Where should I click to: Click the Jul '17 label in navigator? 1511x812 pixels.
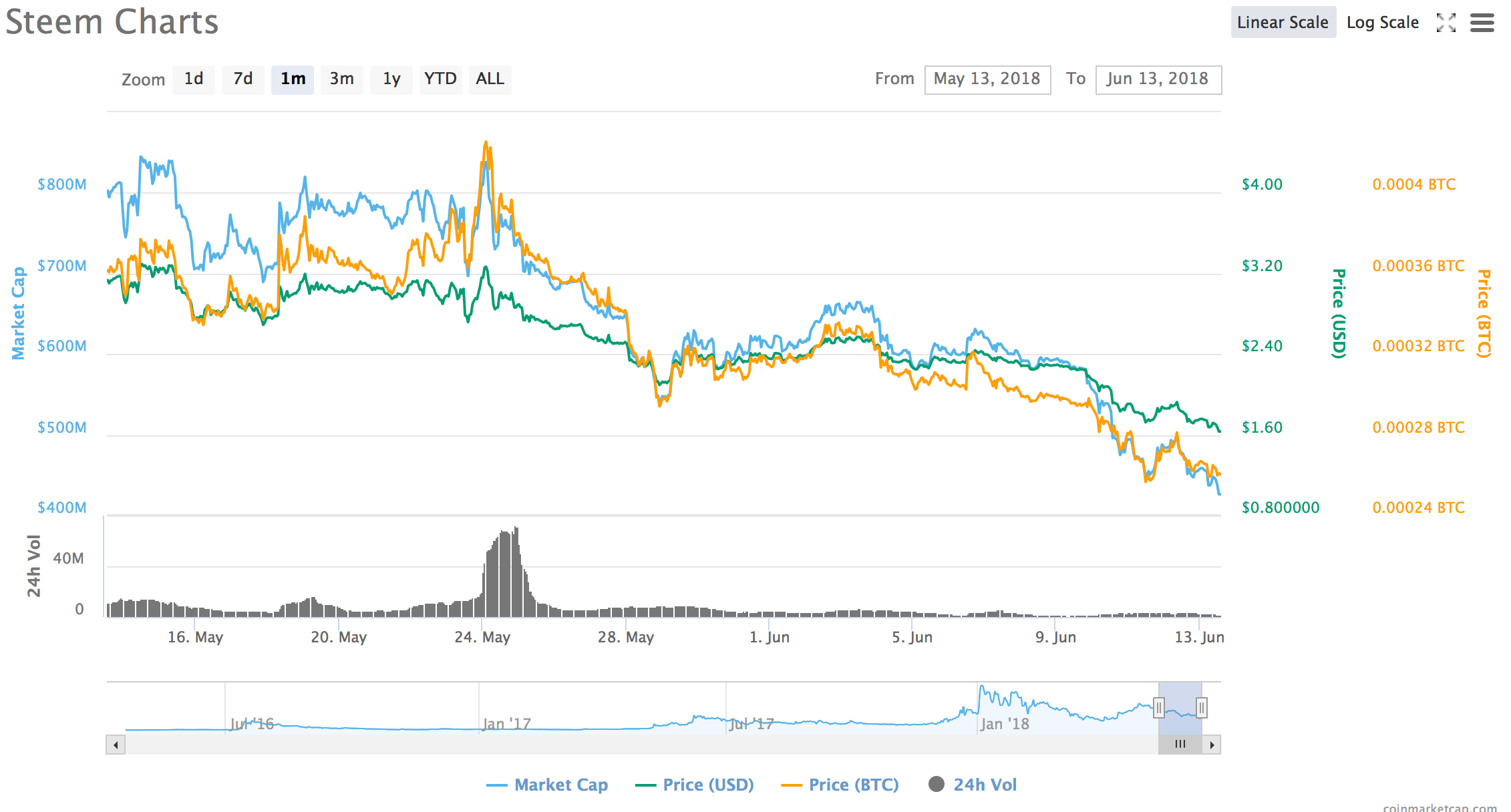pos(751,724)
